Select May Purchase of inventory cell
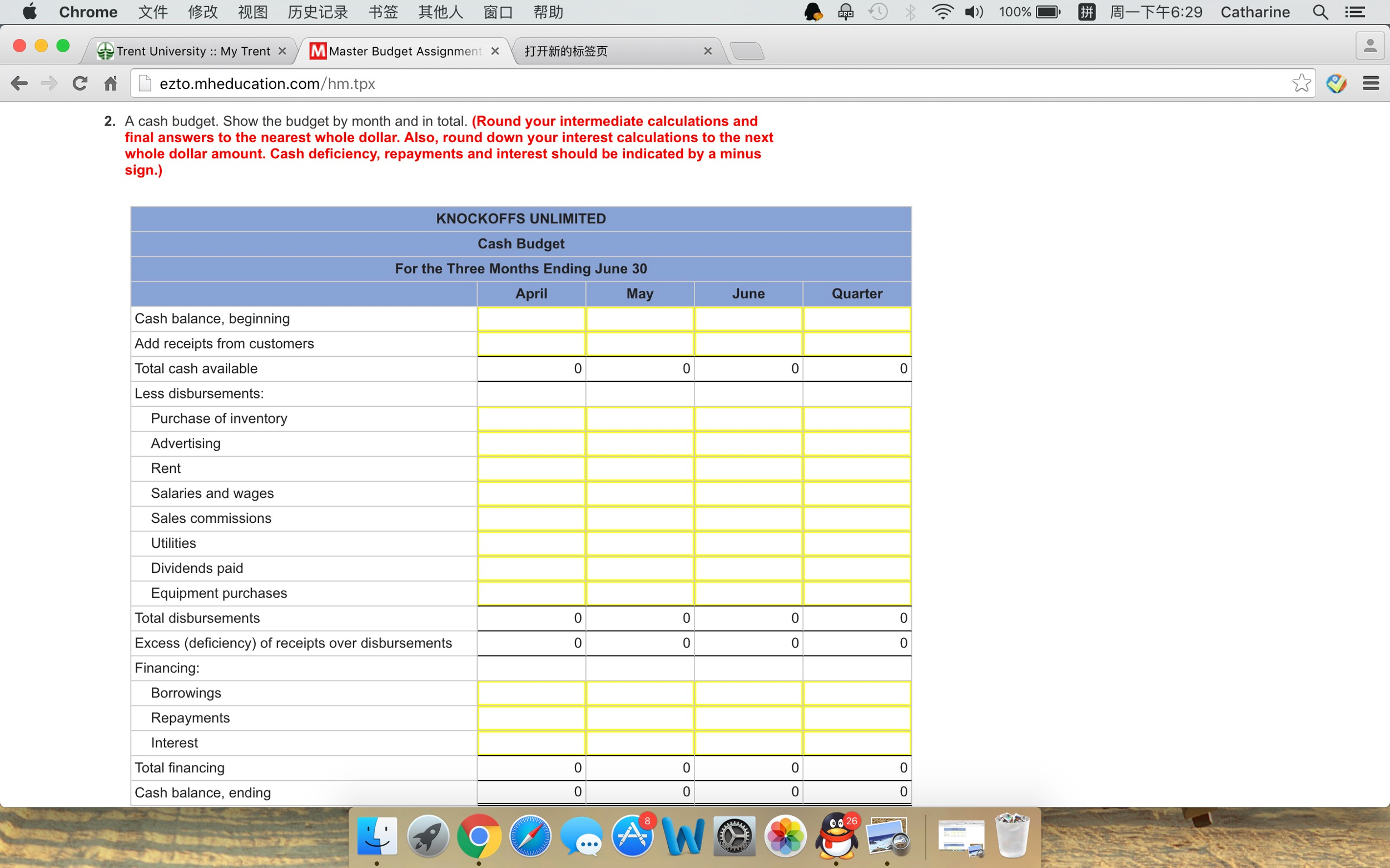 640,419
